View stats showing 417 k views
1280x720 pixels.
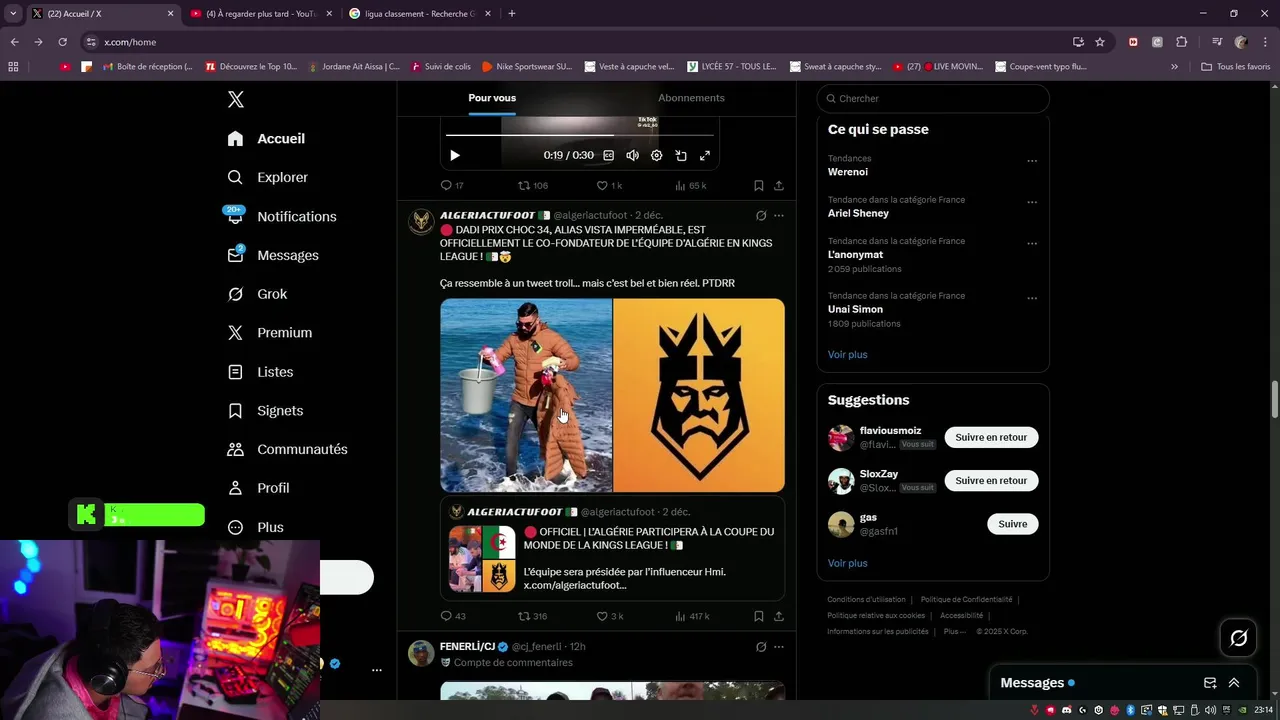coord(692,616)
